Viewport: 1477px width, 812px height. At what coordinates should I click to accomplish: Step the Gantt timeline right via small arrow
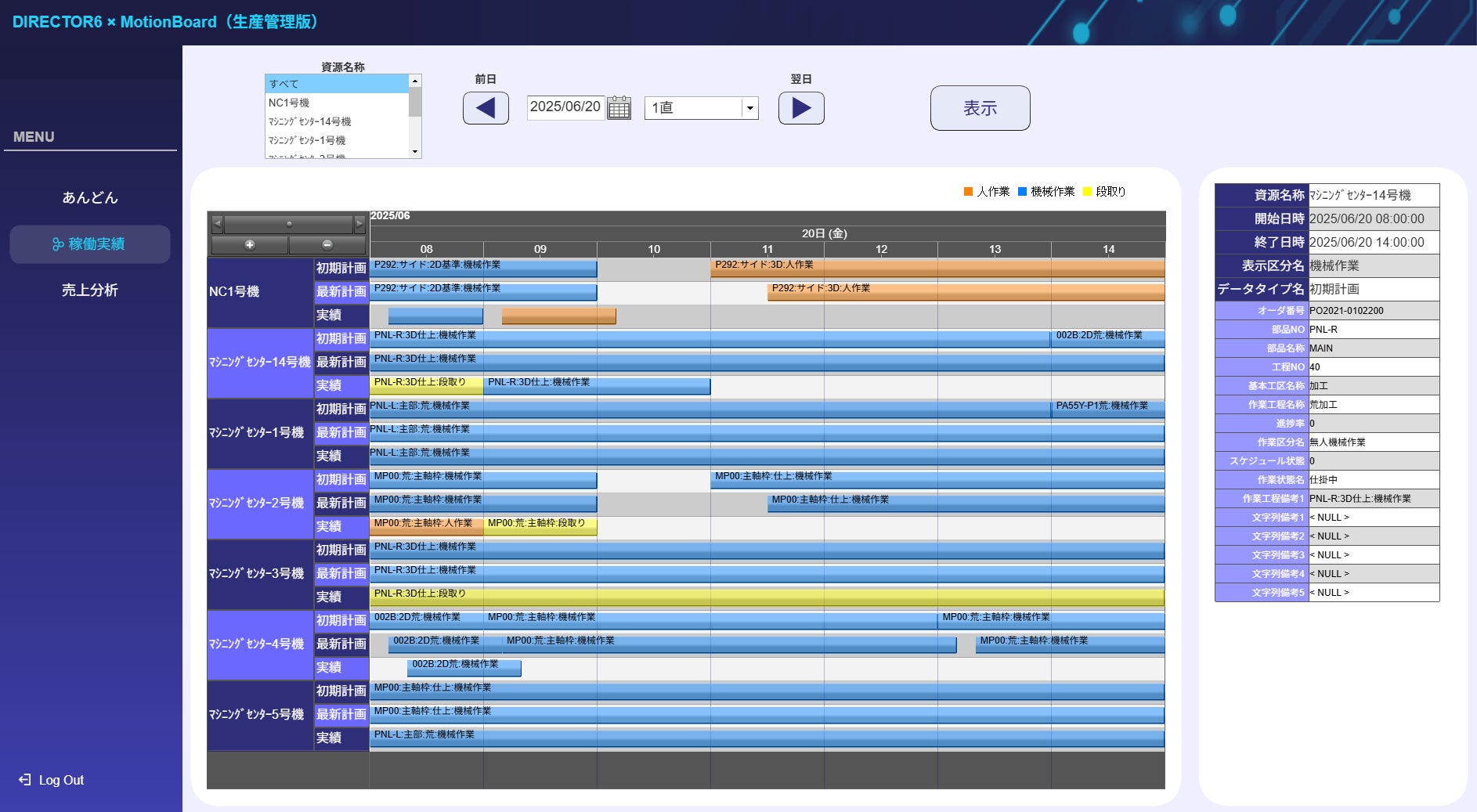tap(359, 224)
